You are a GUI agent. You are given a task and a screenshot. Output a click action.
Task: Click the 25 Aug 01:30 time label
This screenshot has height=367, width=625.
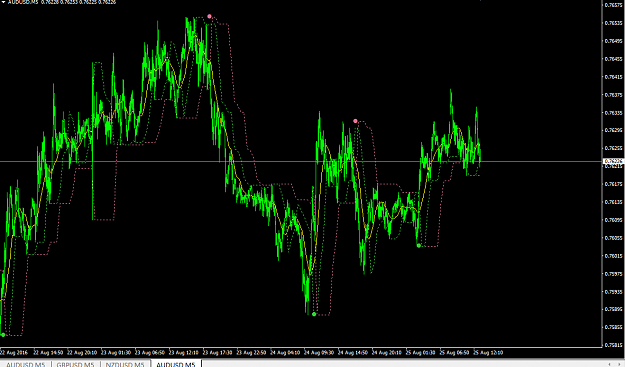click(421, 353)
